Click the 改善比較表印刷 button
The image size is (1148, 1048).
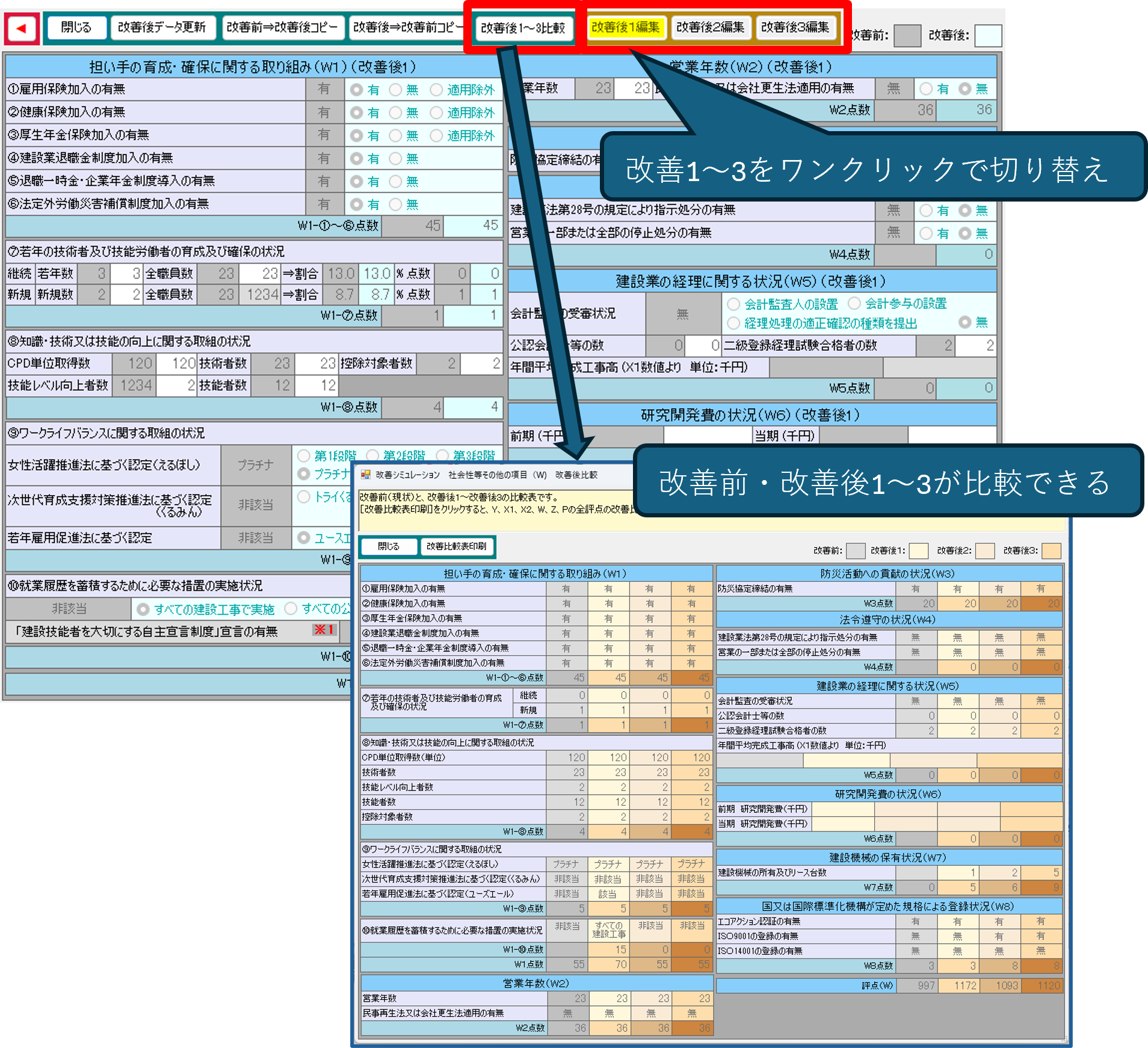click(x=457, y=546)
